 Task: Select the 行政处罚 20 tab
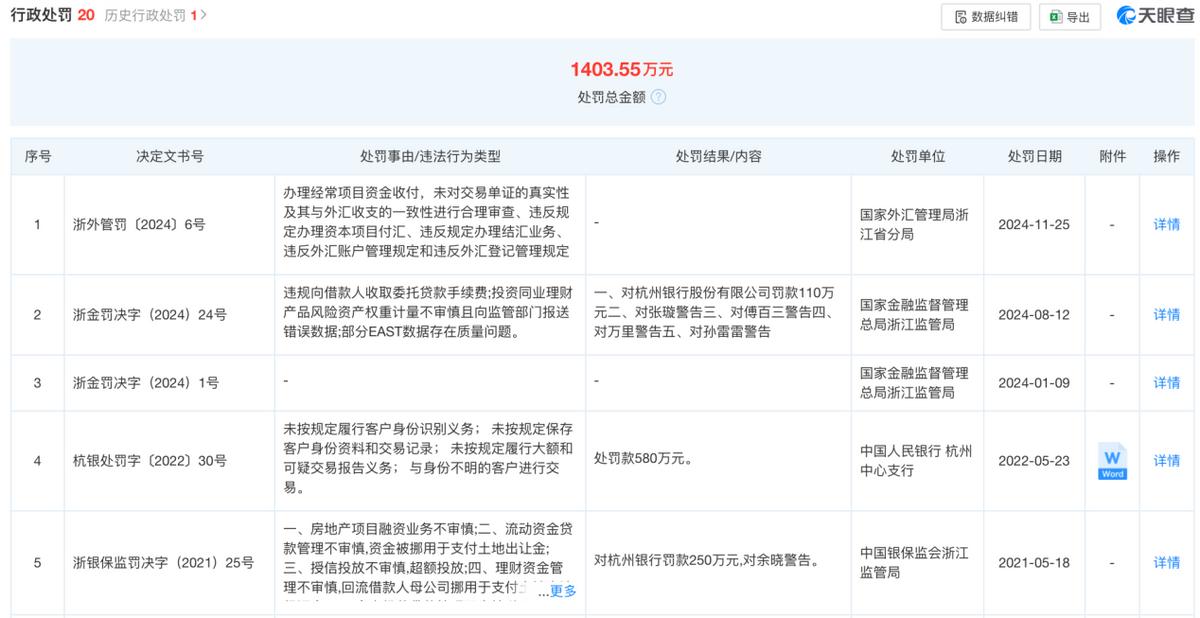point(52,15)
